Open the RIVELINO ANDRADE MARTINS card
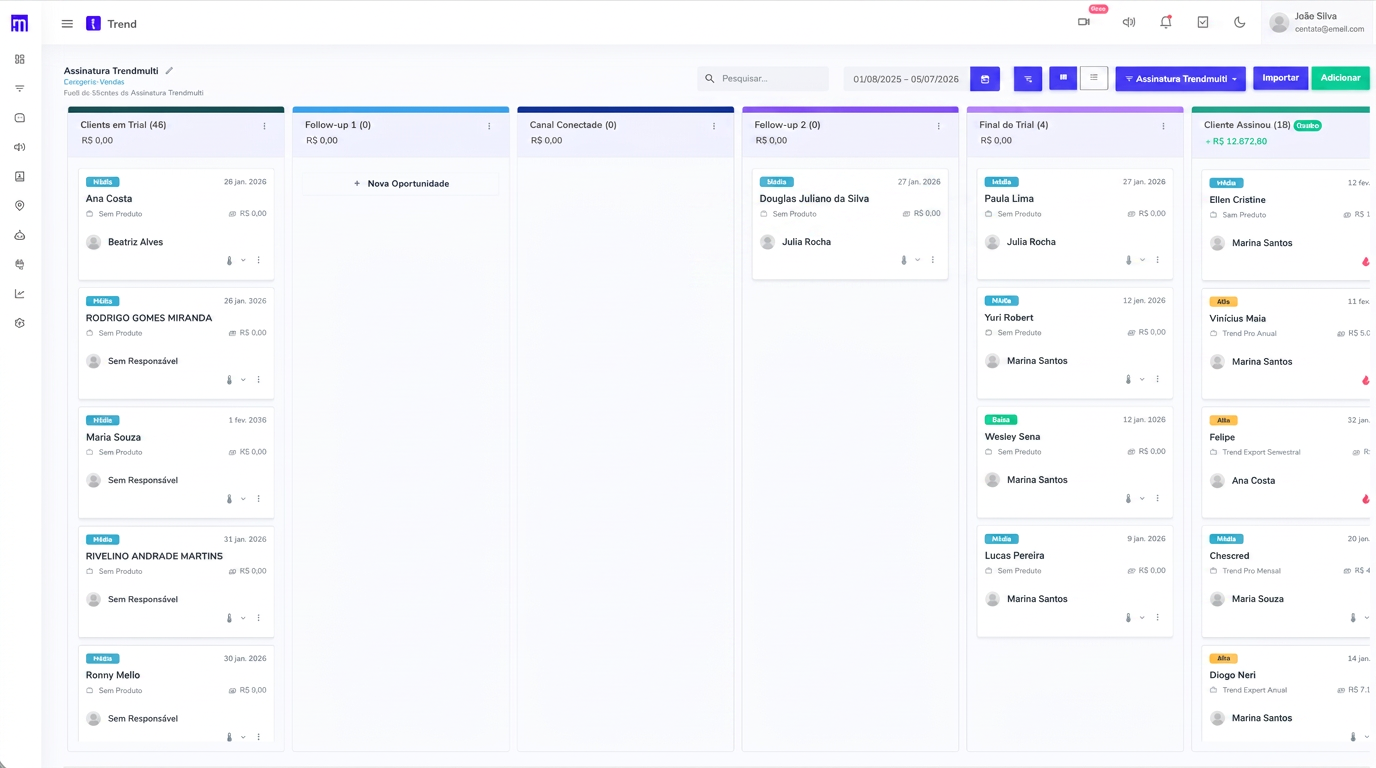This screenshot has width=1376, height=768. (176, 580)
